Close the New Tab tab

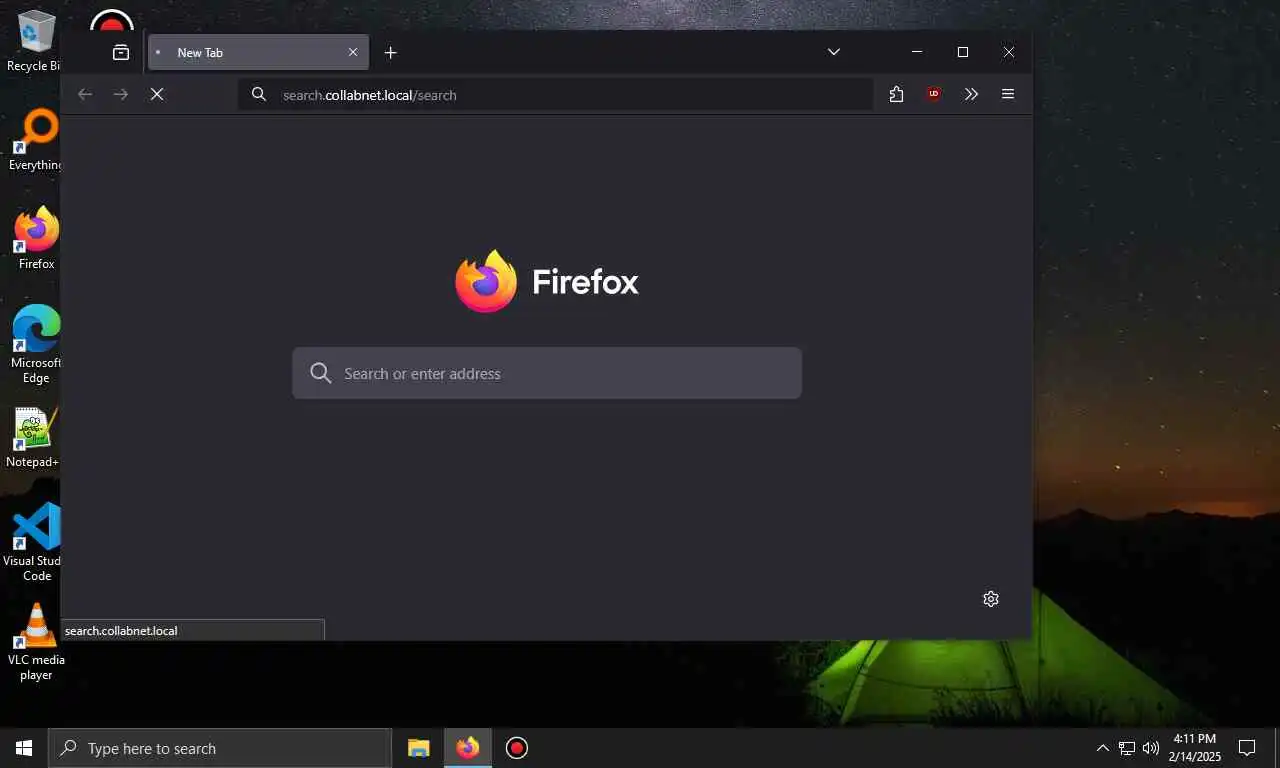(x=352, y=52)
